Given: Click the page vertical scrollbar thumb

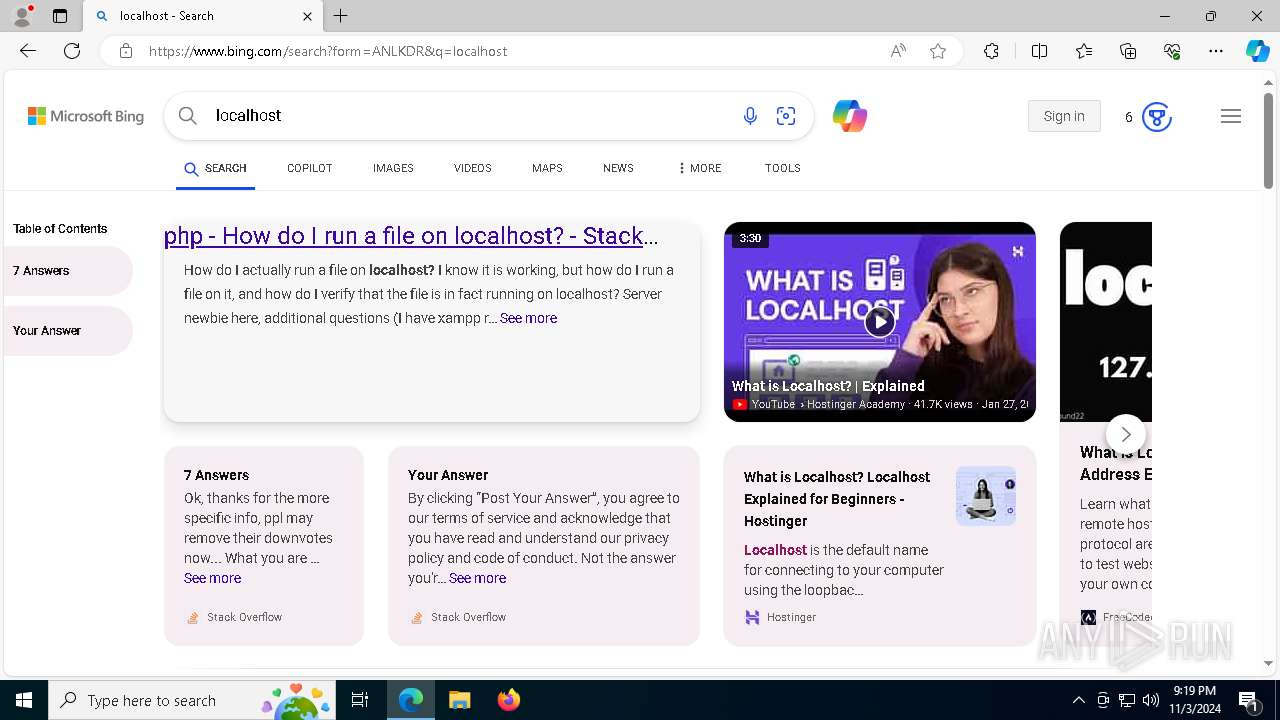Looking at the screenshot, I should tap(1268, 140).
